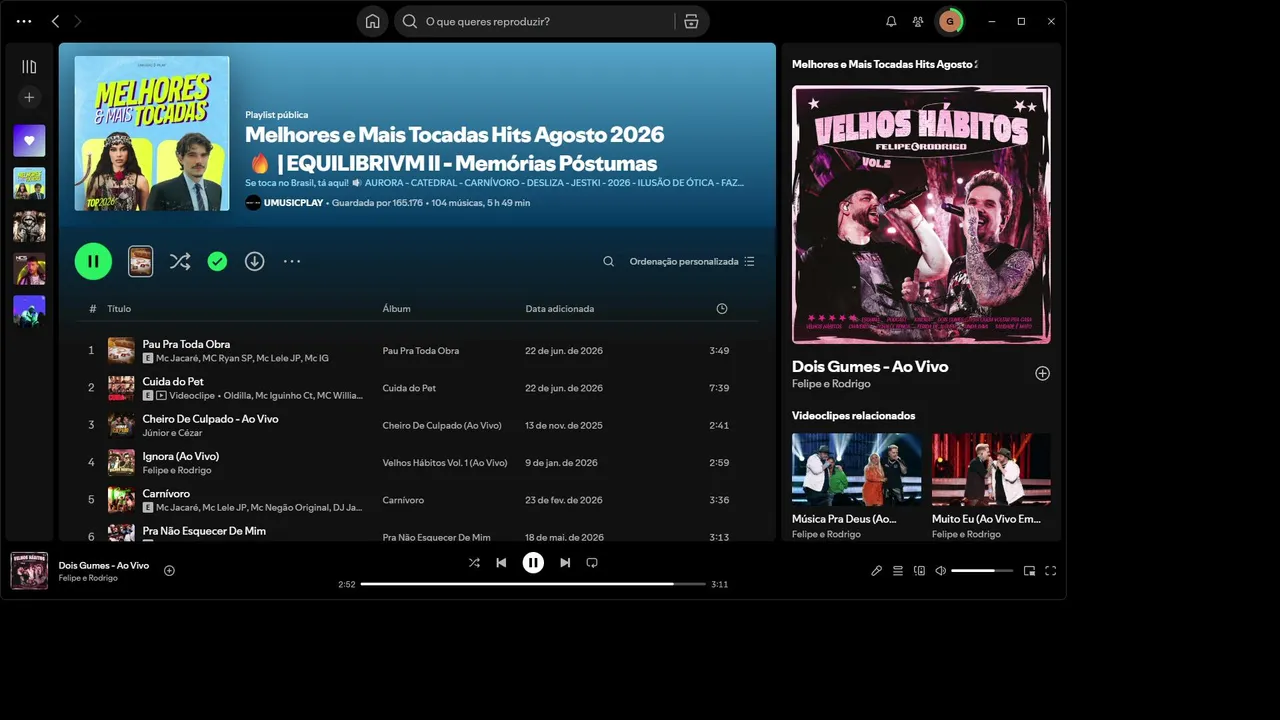Open the play queue icon
This screenshot has height=720, width=1280.
pos(898,571)
